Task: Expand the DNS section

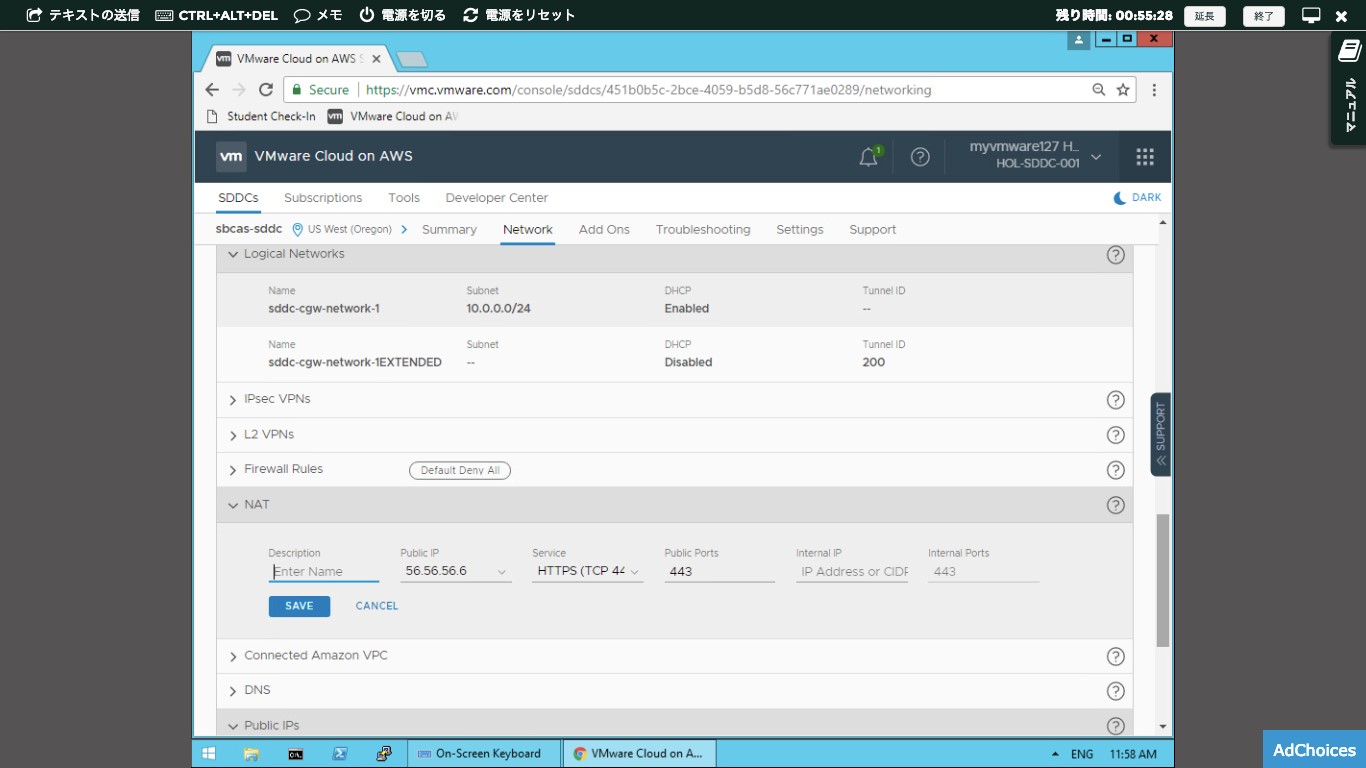Action: pyautogui.click(x=233, y=691)
